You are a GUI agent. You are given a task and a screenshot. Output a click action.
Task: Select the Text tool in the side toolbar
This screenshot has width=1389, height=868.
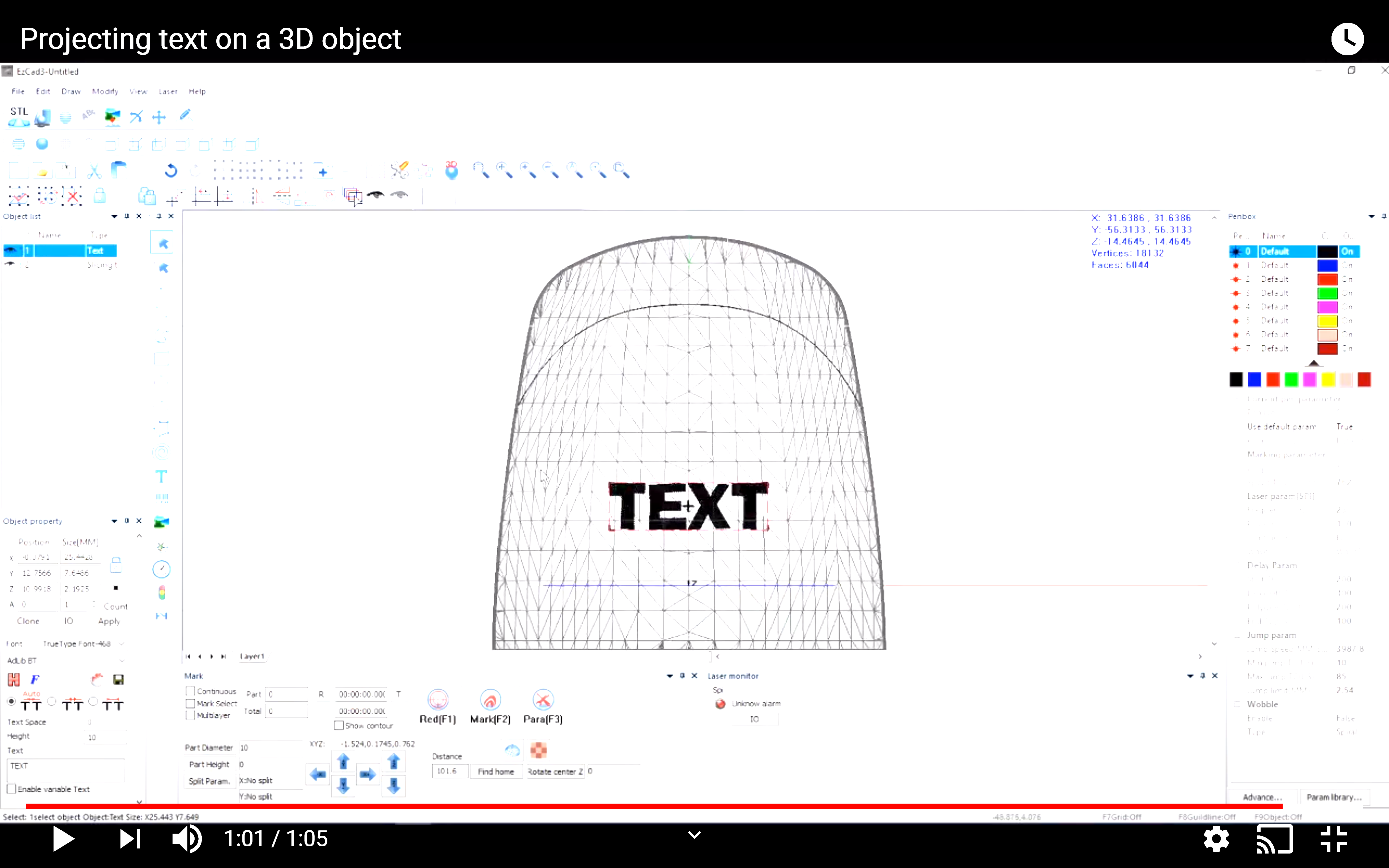coord(162,476)
